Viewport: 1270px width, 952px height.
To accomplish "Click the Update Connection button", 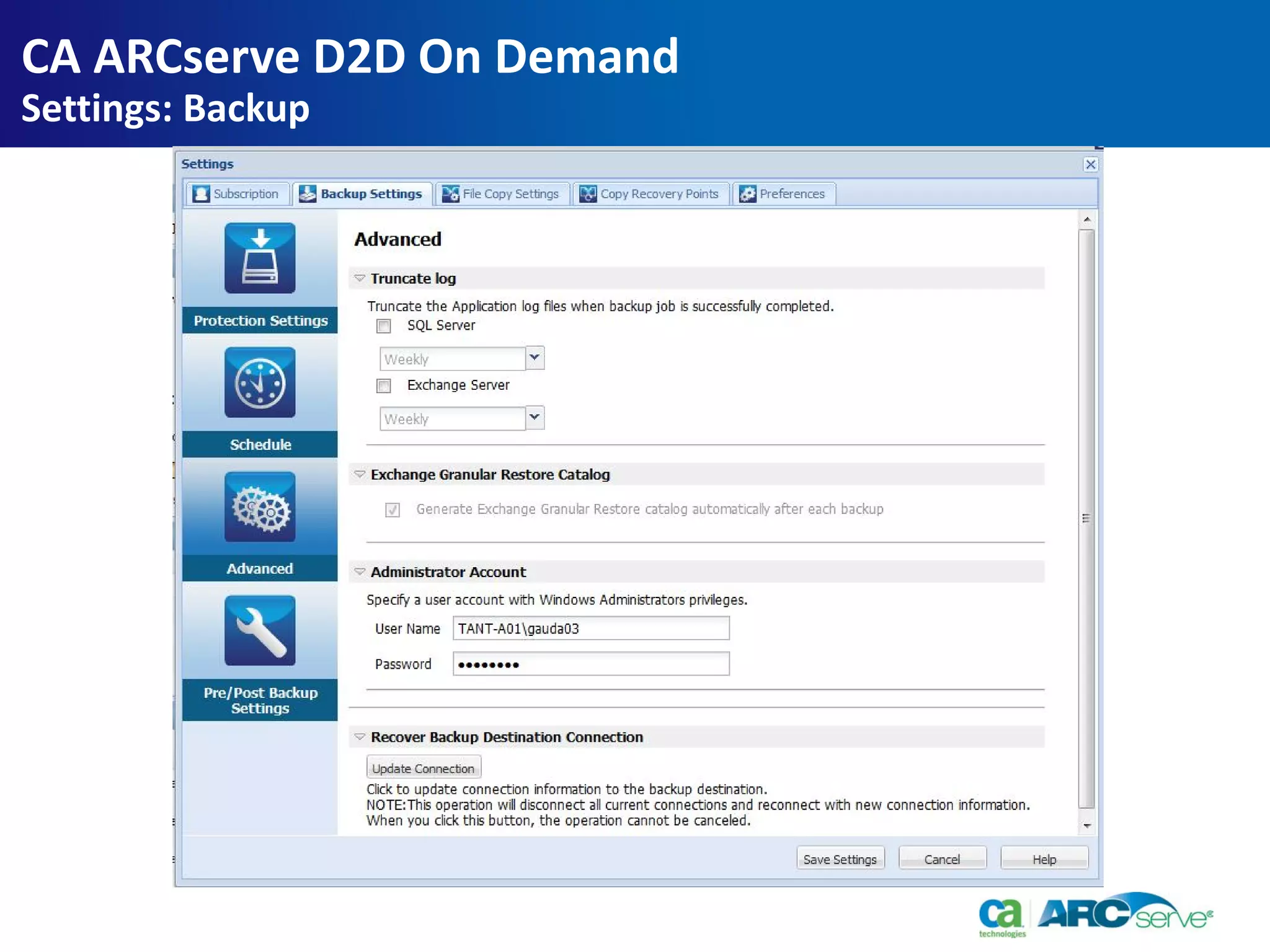I will (x=424, y=768).
